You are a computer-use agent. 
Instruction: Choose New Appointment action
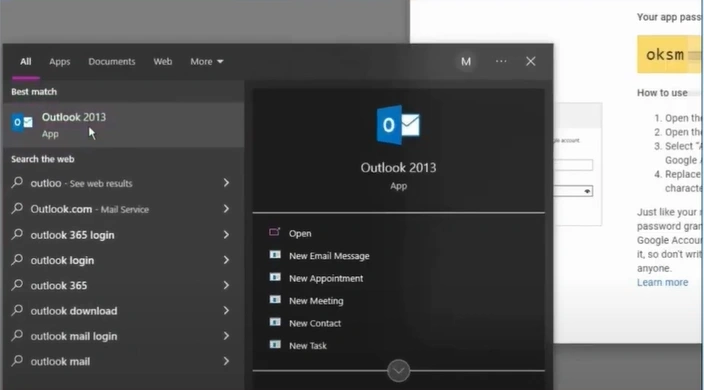pyautogui.click(x=326, y=278)
